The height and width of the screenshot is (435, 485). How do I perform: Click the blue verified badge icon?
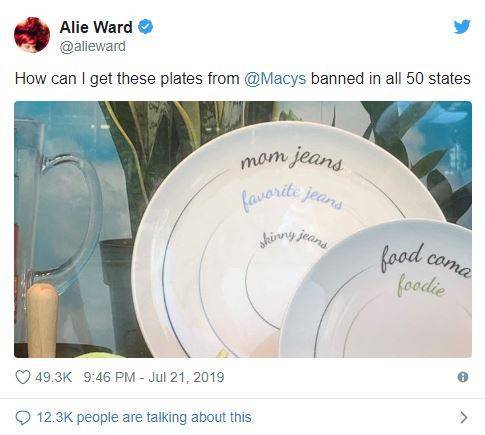(145, 27)
